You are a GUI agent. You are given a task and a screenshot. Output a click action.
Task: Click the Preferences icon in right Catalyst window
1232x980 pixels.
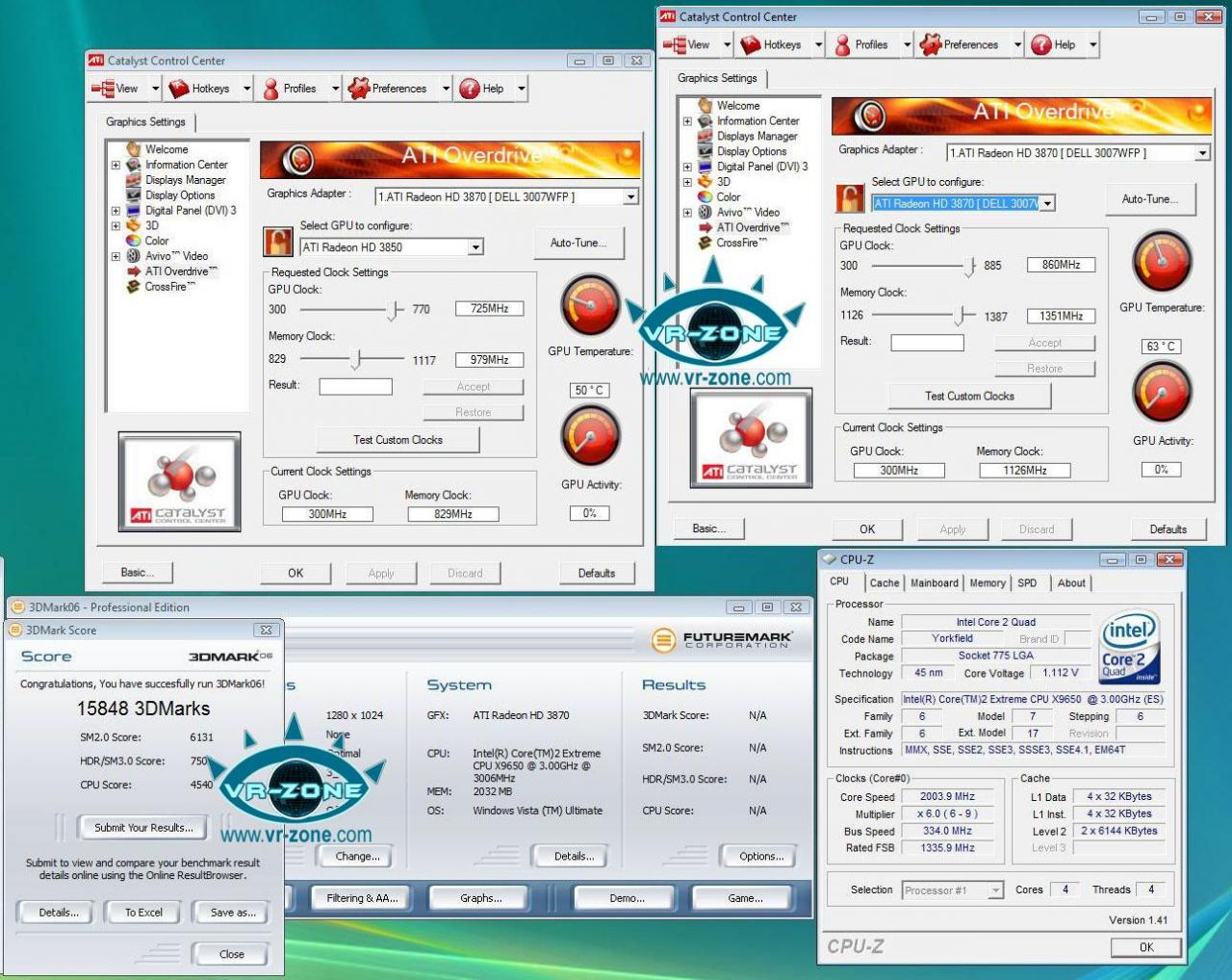point(931,45)
